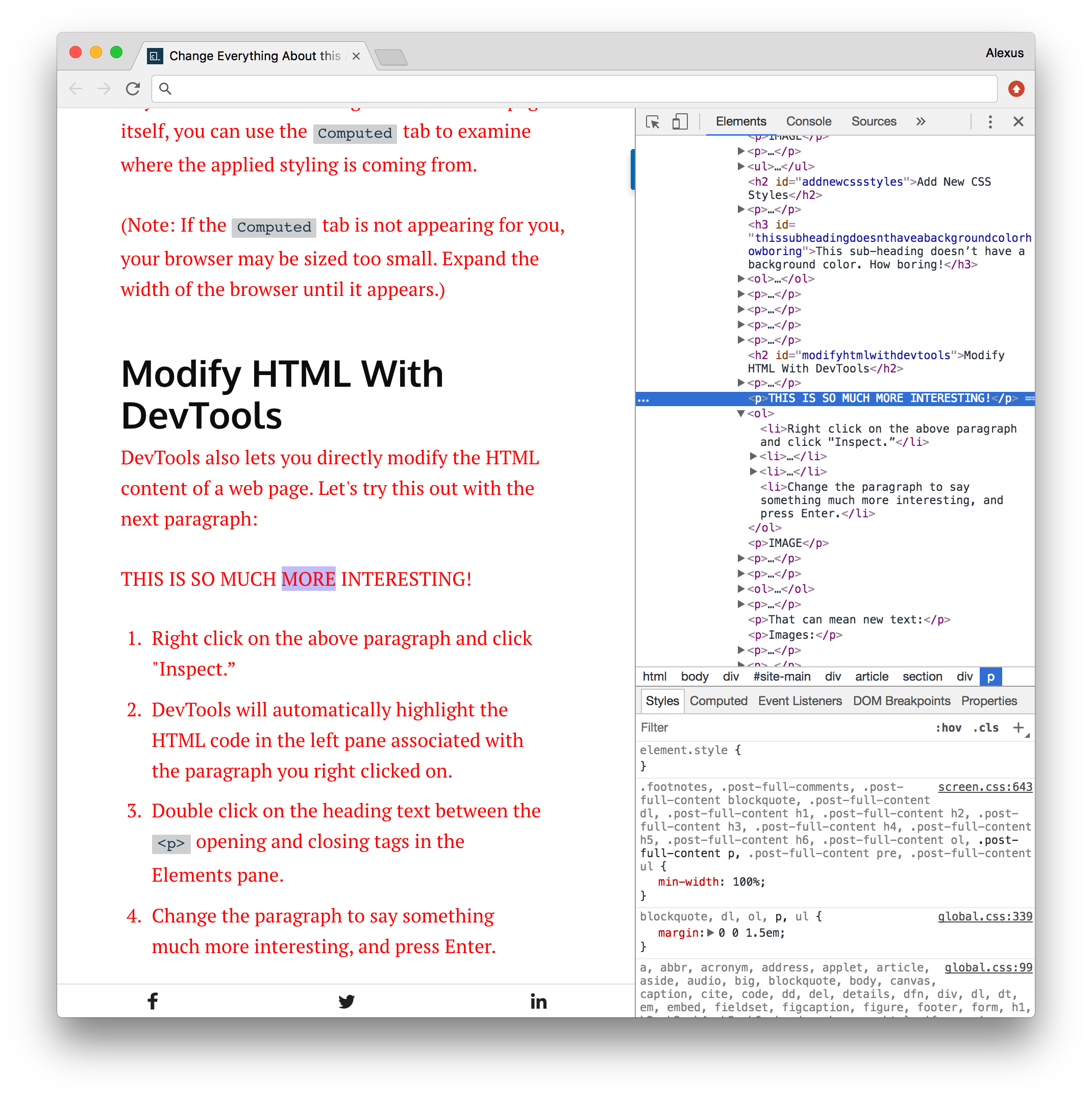1092x1099 pixels.
Task: Switch to the Console tab
Action: (x=808, y=122)
